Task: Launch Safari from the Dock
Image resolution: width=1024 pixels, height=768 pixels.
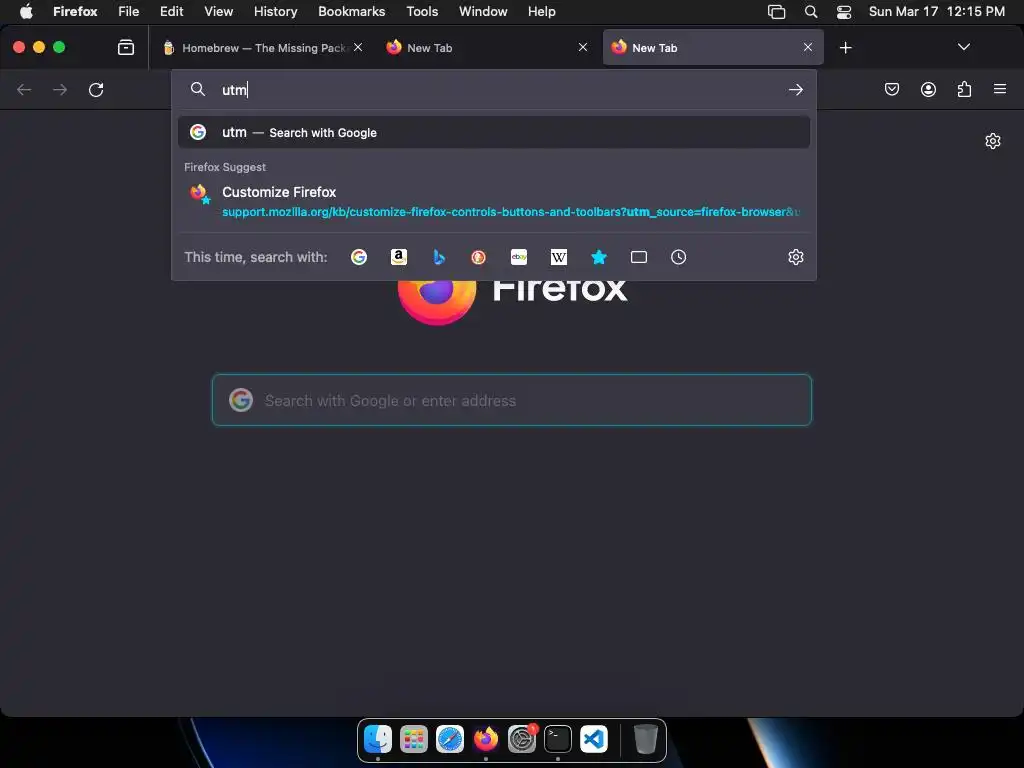Action: 449,739
